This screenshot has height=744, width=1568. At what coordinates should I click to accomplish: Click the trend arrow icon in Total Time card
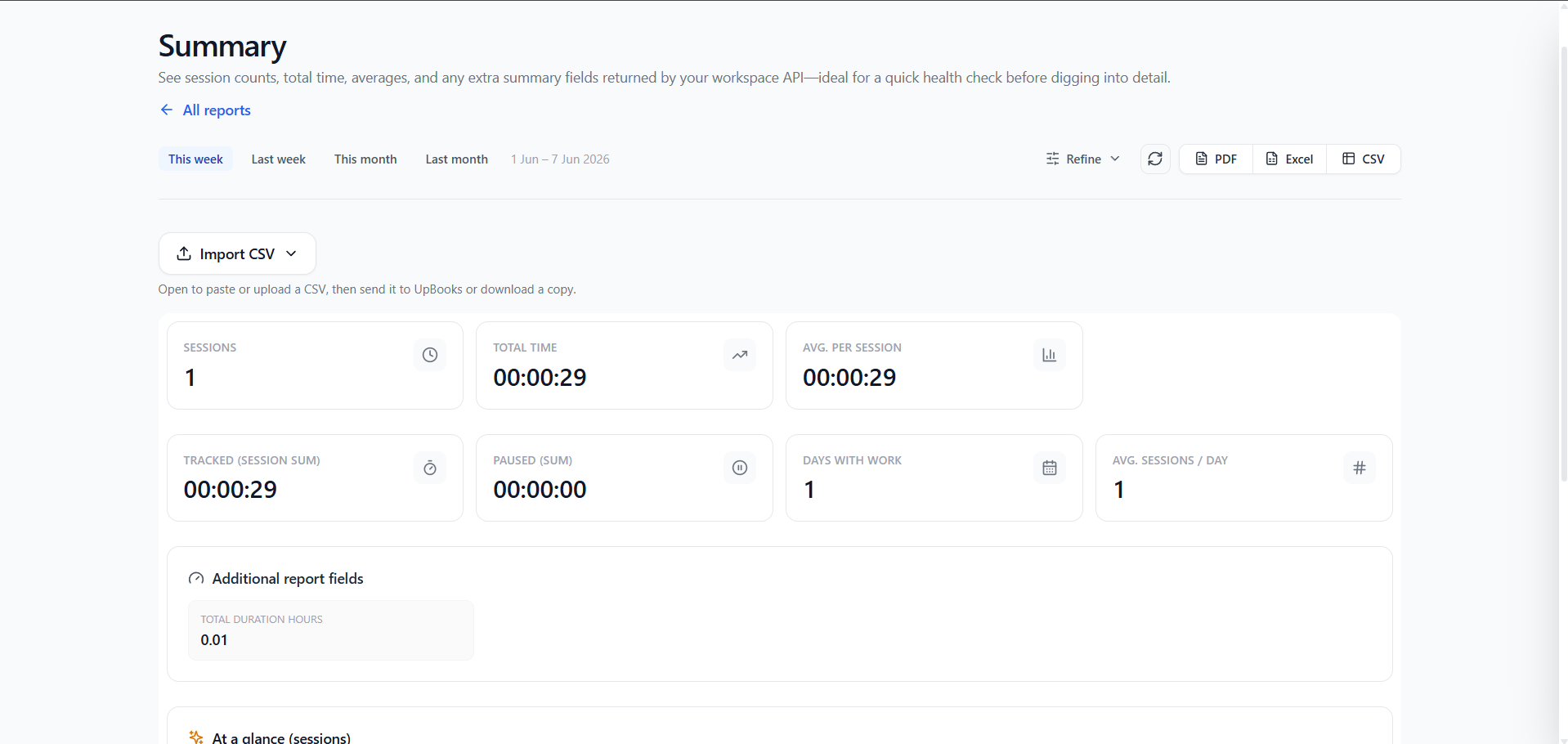[x=740, y=355]
